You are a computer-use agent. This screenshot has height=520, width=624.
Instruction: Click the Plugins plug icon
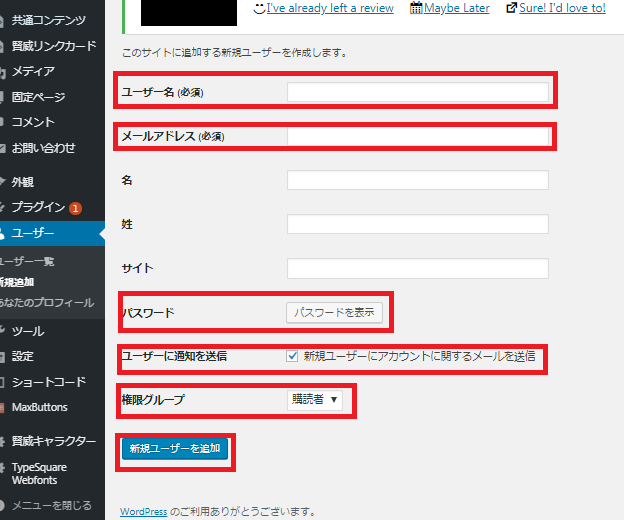3,208
